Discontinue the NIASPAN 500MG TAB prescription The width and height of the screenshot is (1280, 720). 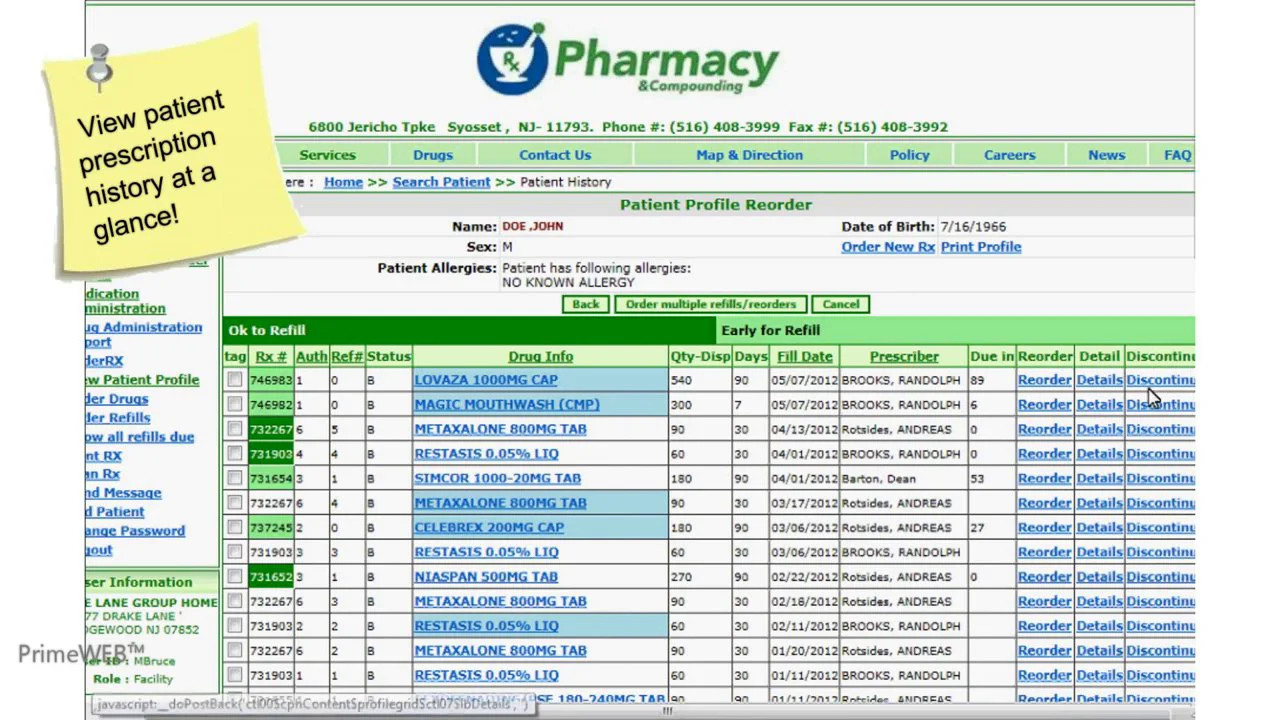[1160, 576]
